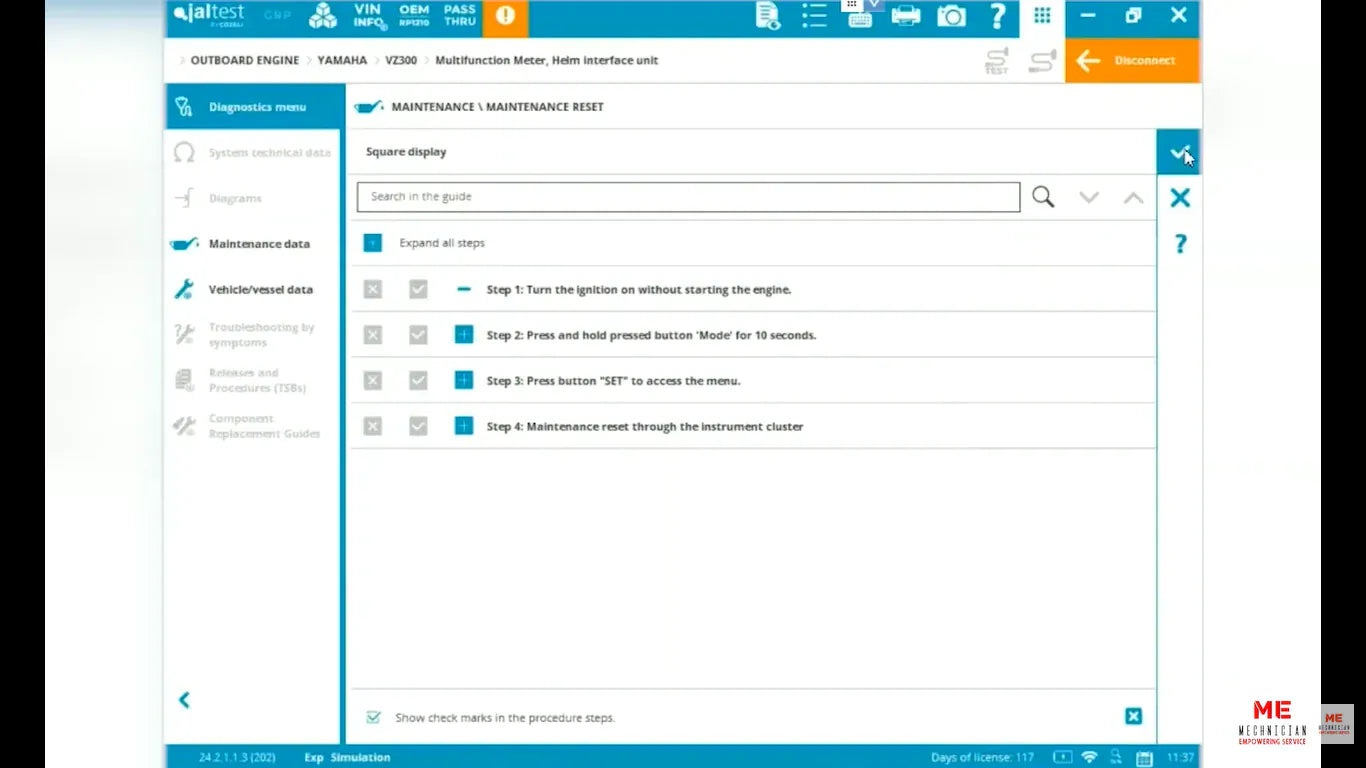Viewport: 1366px width, 768px height.
Task: Open Jaltest help with the question mark icon
Action: [x=997, y=16]
